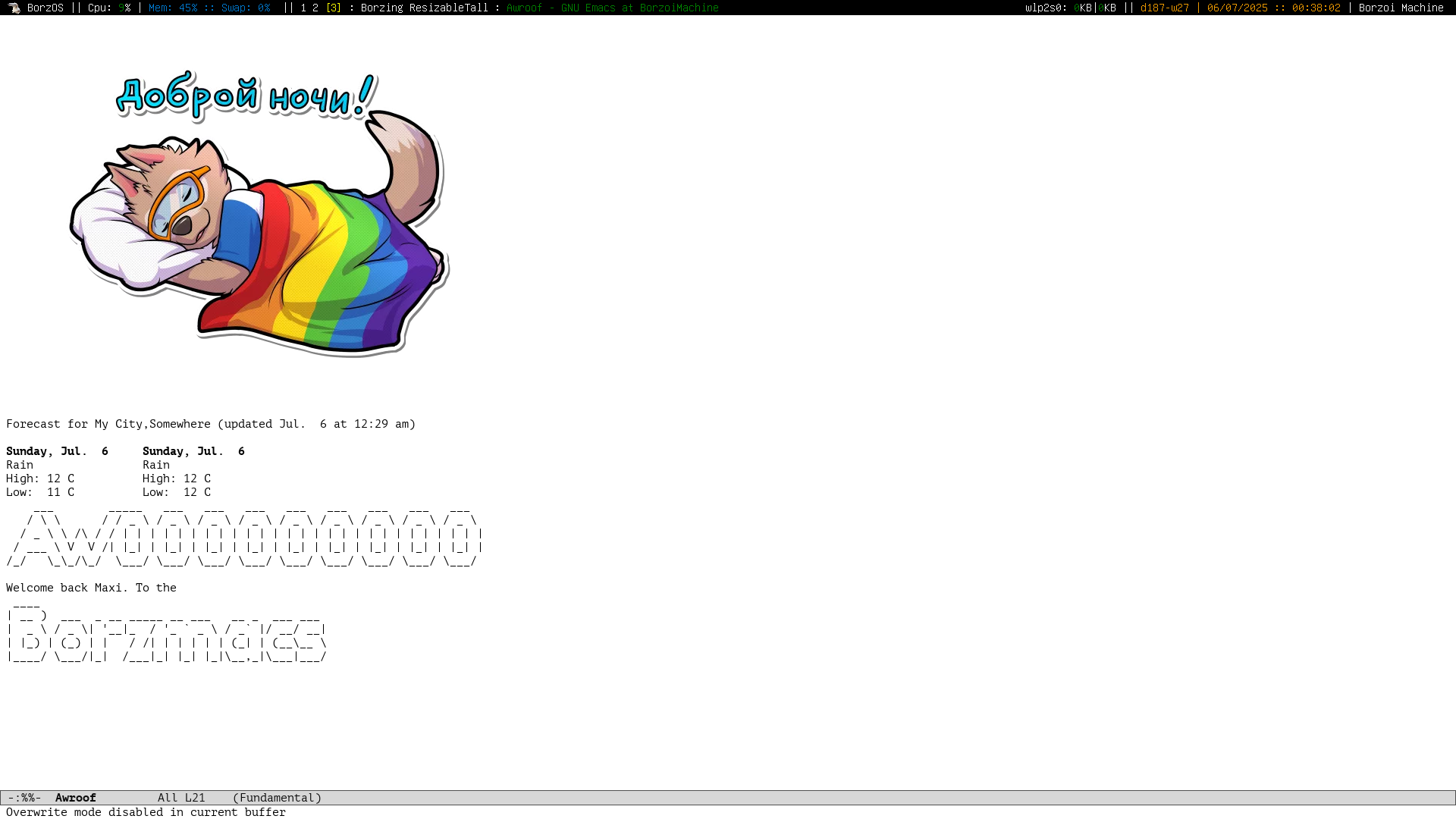This screenshot has width=1456, height=819.
Task: Click Low: 11 C value
Action: pyautogui.click(x=40, y=492)
